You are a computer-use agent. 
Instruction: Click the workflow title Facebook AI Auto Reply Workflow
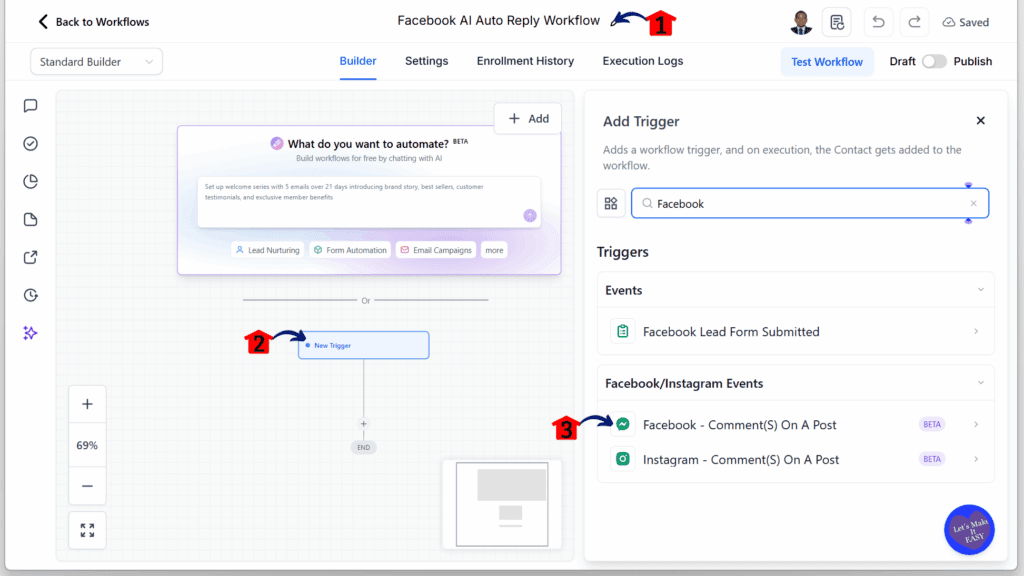tap(498, 21)
